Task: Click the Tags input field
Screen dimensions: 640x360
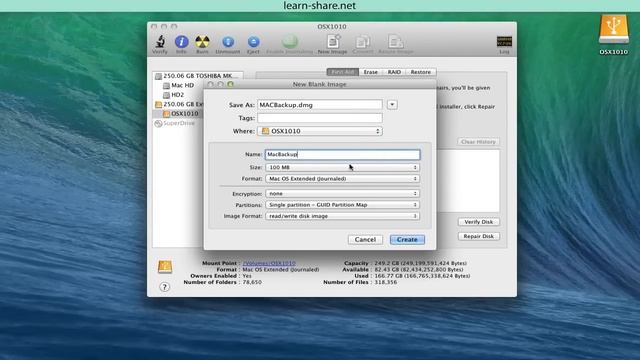Action: click(320, 118)
